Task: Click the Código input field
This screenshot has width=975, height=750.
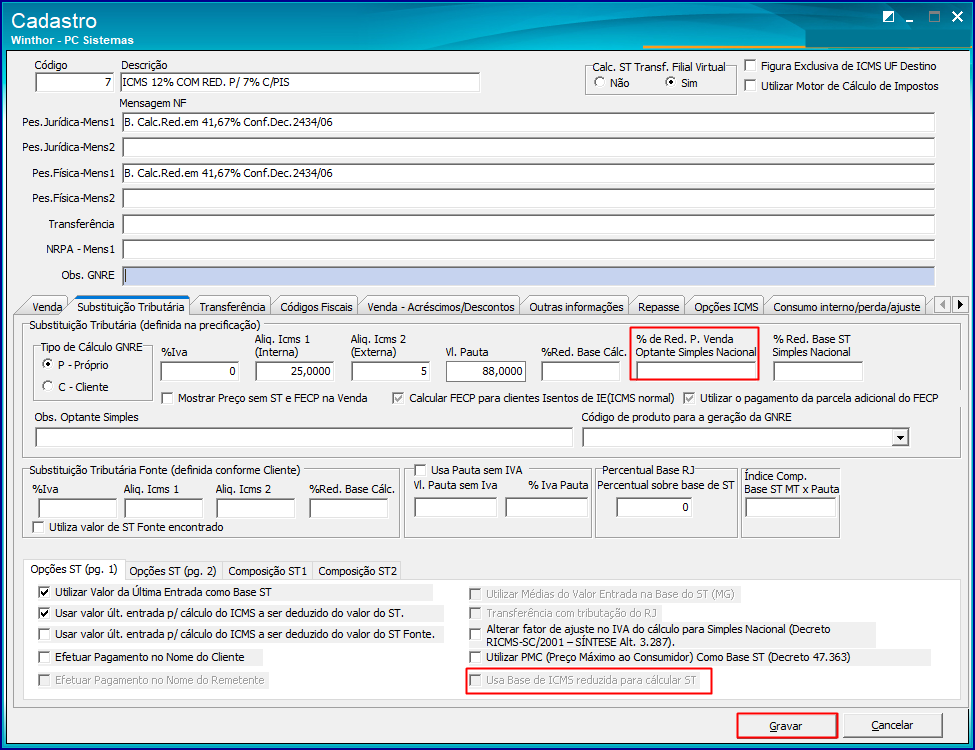Action: (x=75, y=82)
